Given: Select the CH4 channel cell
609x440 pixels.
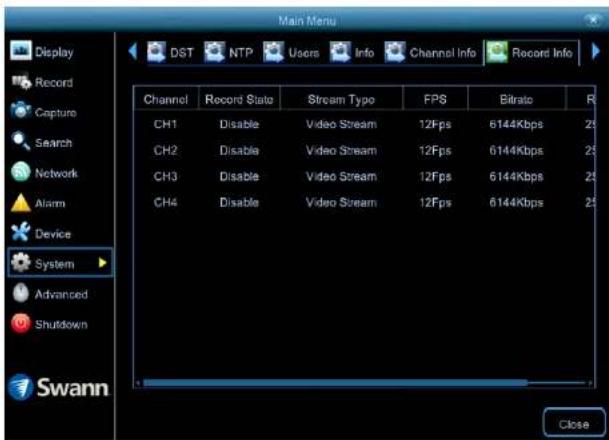Looking at the screenshot, I should (x=165, y=202).
